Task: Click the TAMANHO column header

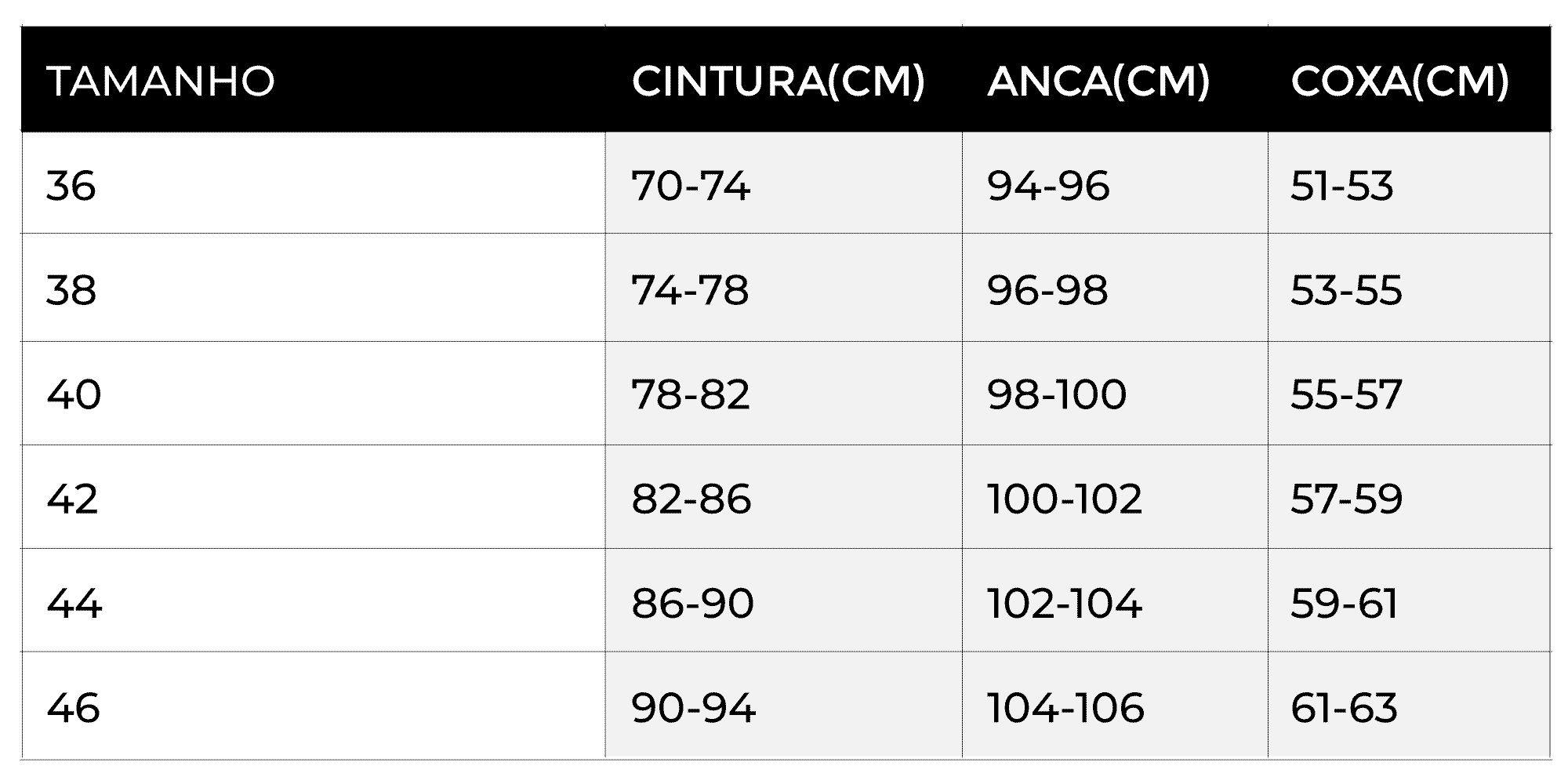Action: click(x=161, y=82)
